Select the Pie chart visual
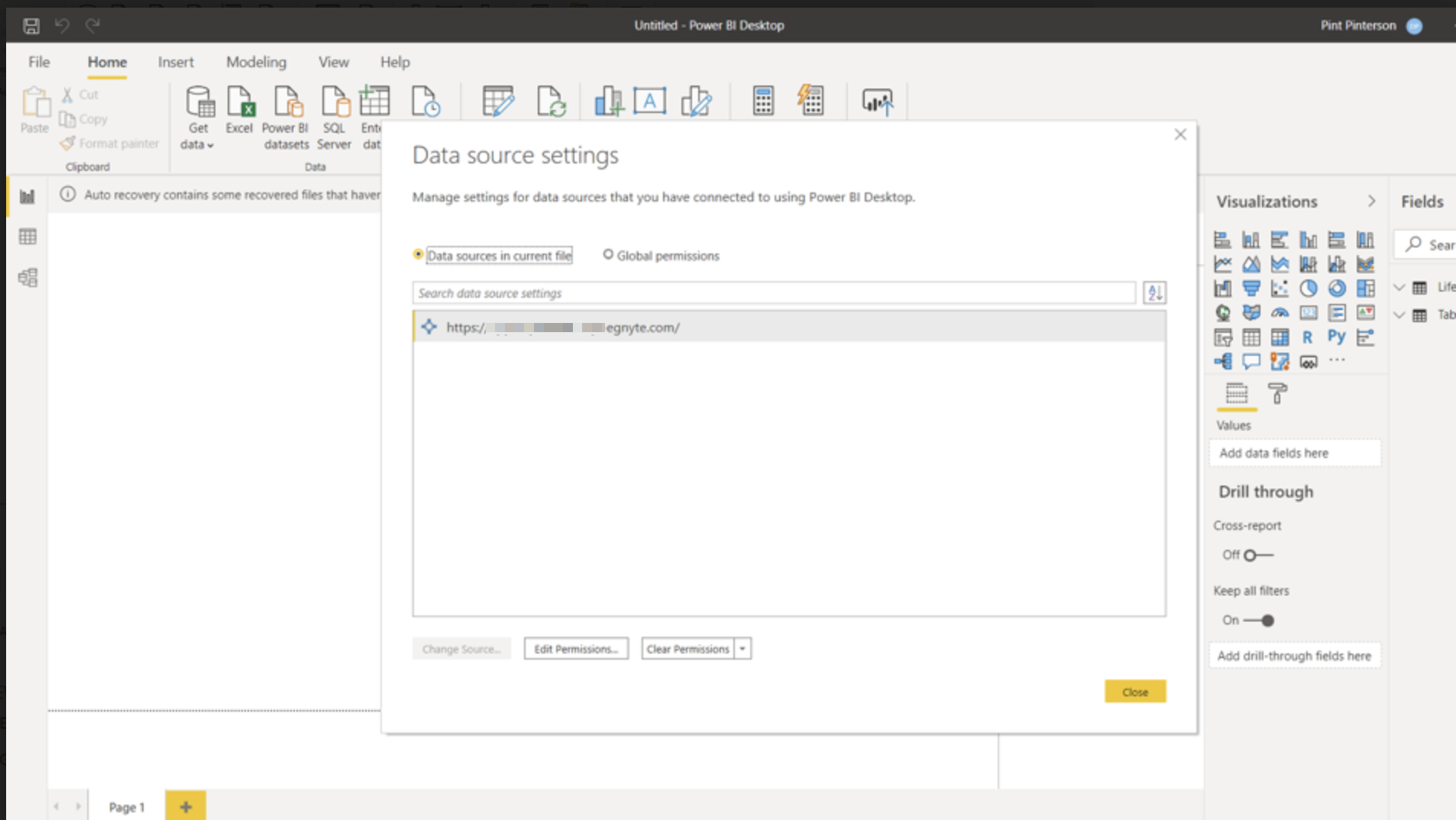 [x=1309, y=289]
